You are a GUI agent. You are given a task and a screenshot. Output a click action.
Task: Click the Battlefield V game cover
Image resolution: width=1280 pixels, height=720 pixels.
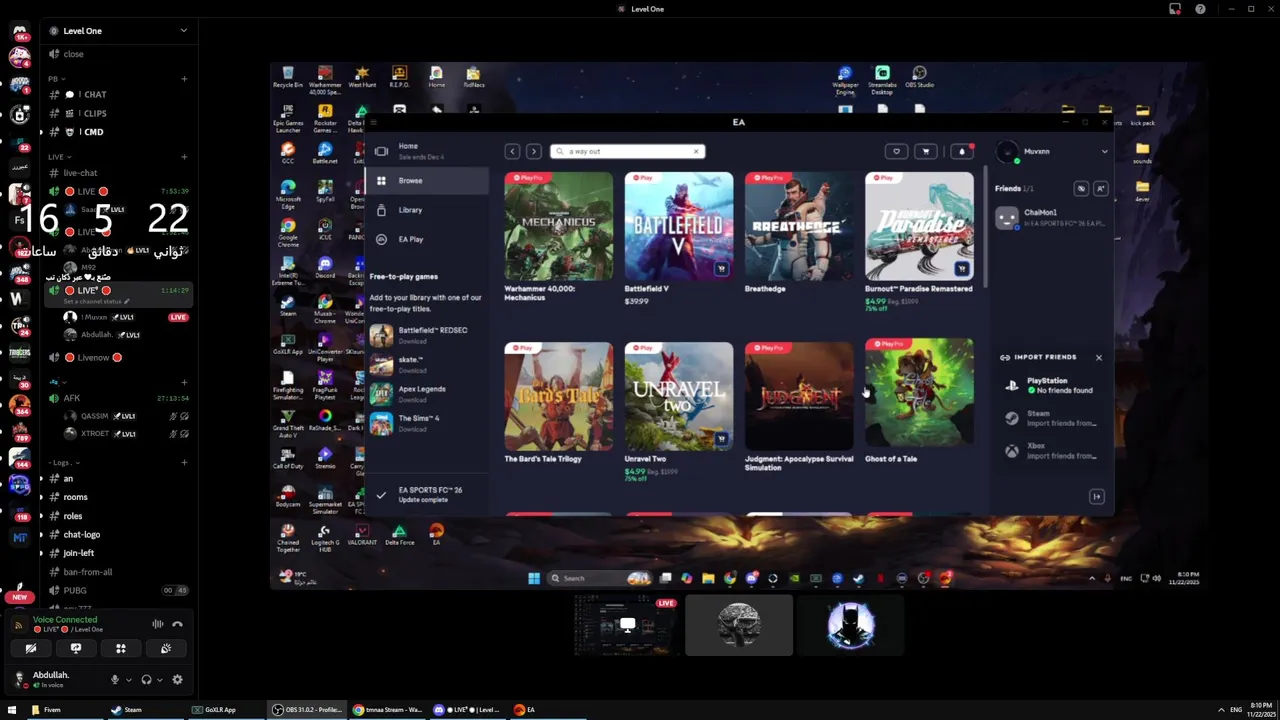click(x=679, y=226)
